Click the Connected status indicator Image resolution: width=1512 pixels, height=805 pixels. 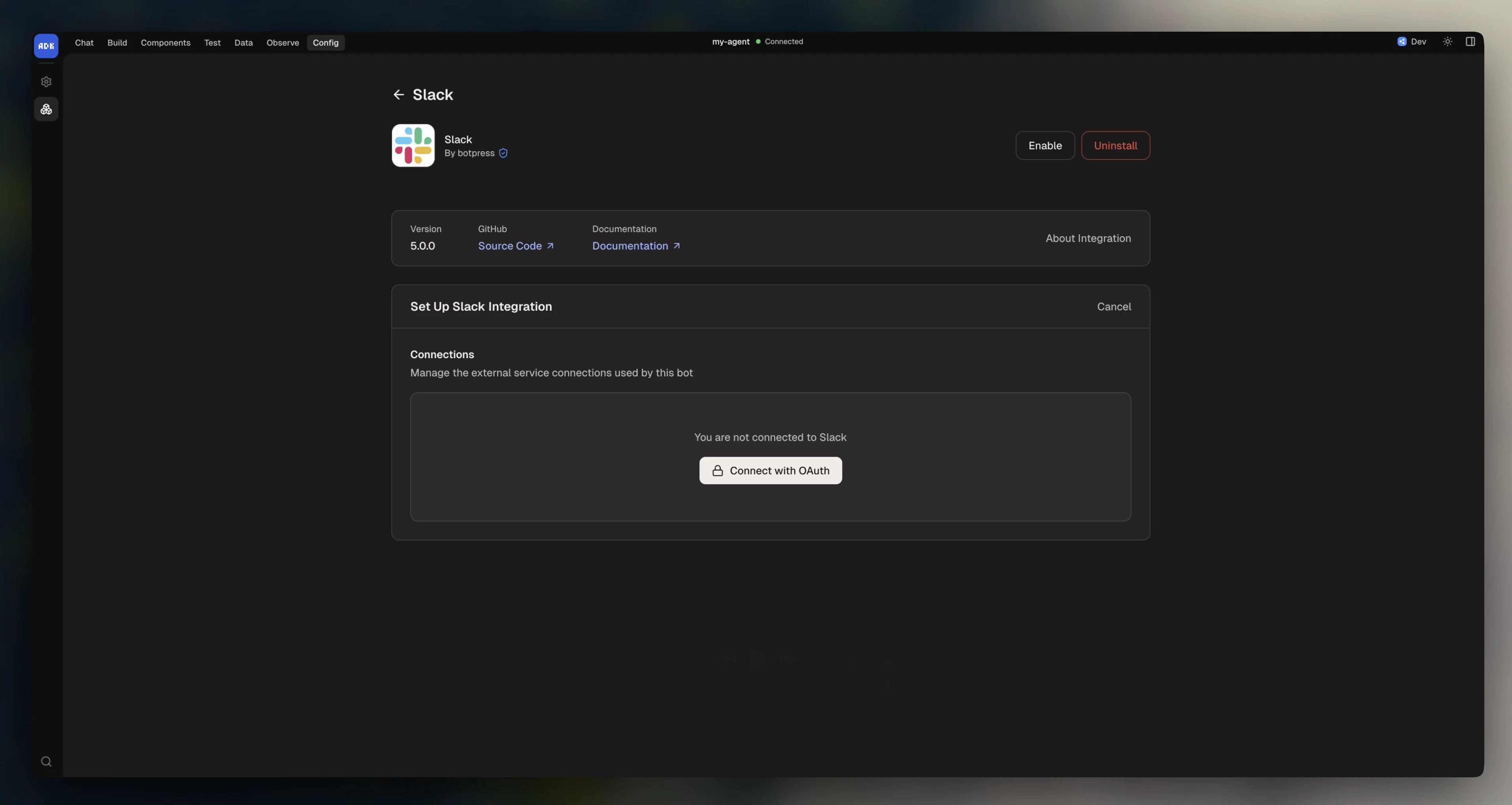779,42
